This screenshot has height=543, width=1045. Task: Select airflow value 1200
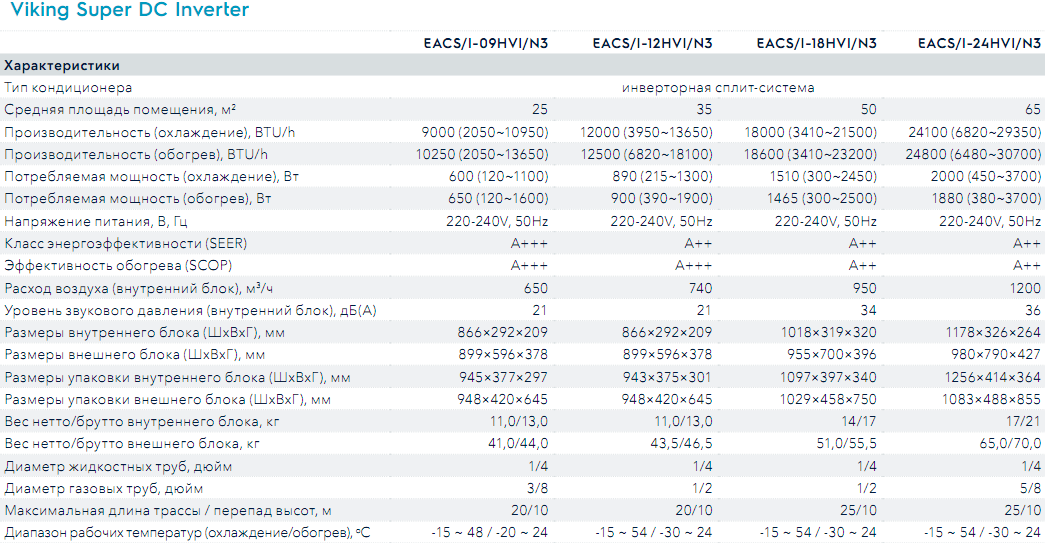point(1025,288)
